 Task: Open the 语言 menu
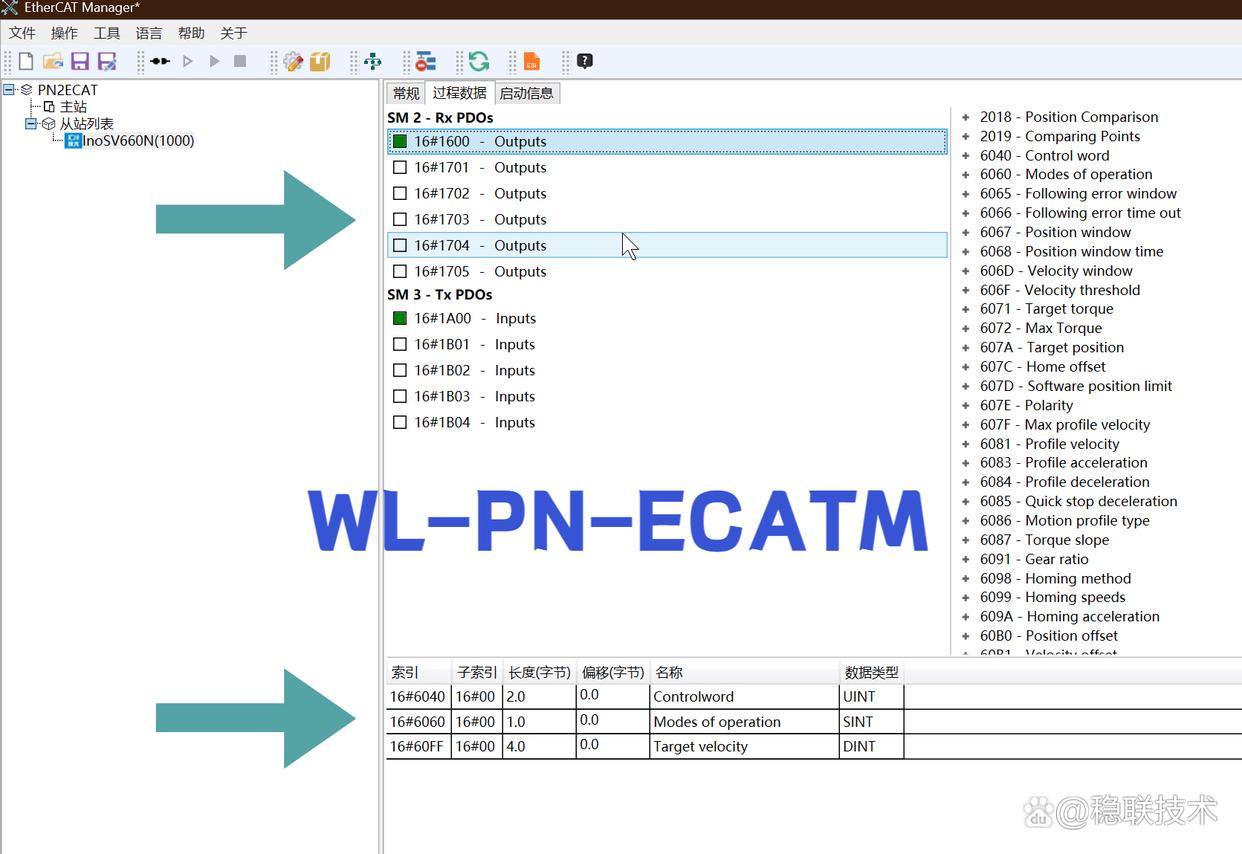(149, 33)
